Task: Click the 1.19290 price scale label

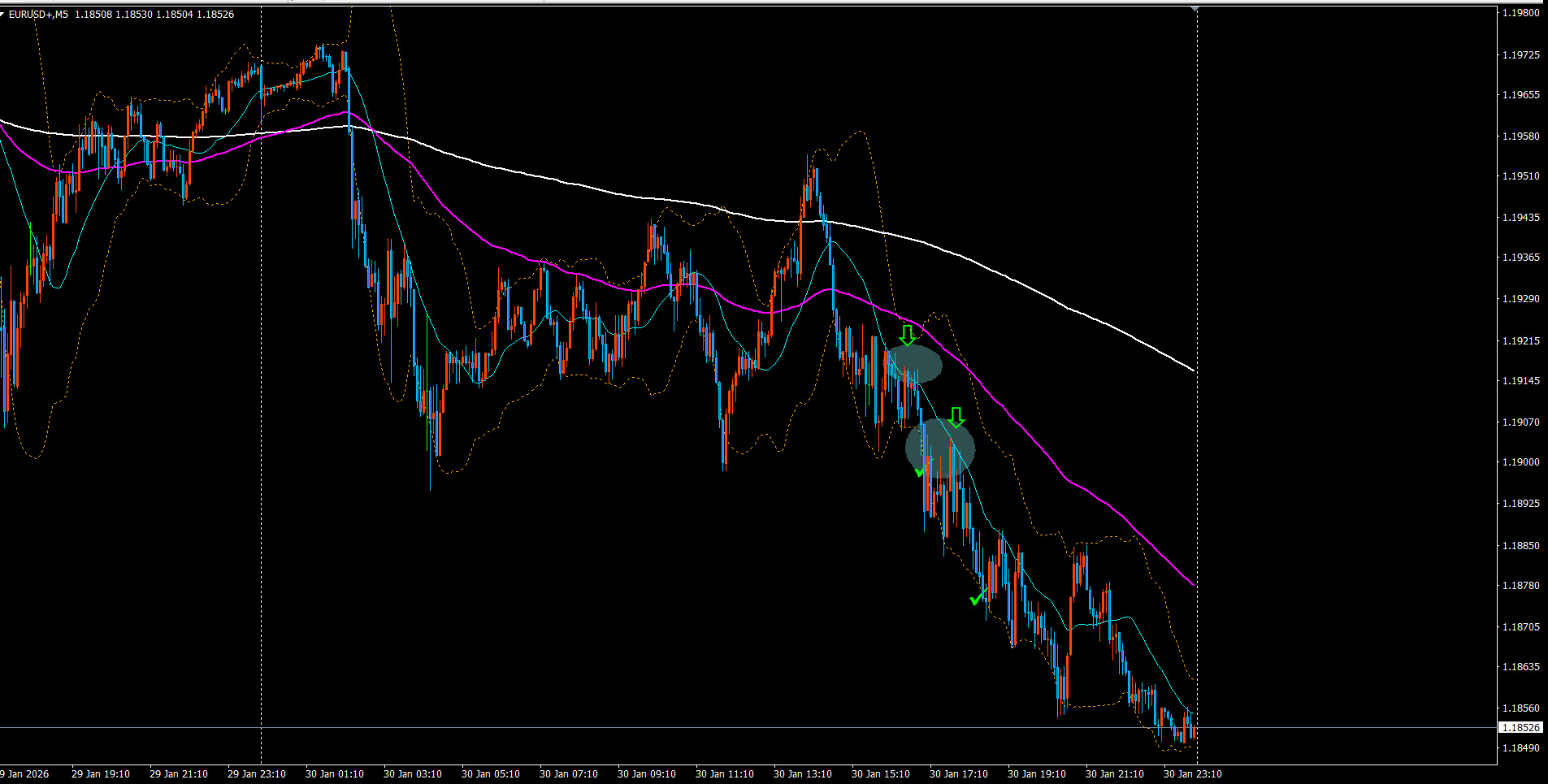Action: (1521, 298)
